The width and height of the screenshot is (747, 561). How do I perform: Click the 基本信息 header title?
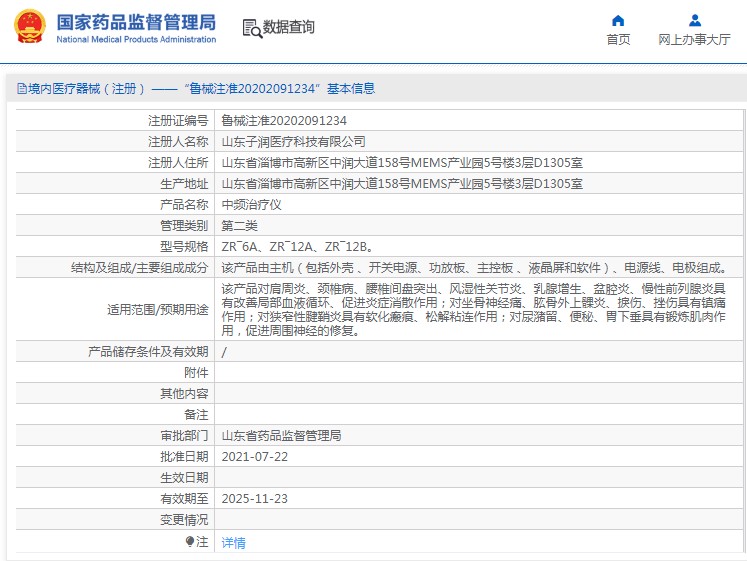tap(351, 89)
